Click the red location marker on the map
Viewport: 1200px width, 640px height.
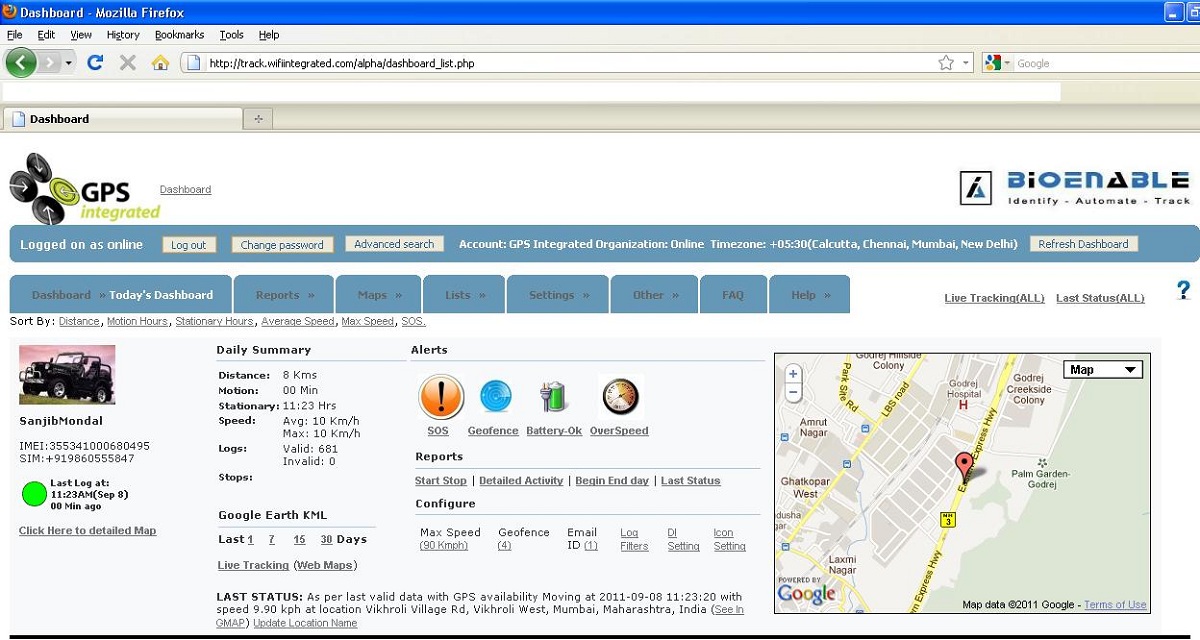[x=963, y=465]
